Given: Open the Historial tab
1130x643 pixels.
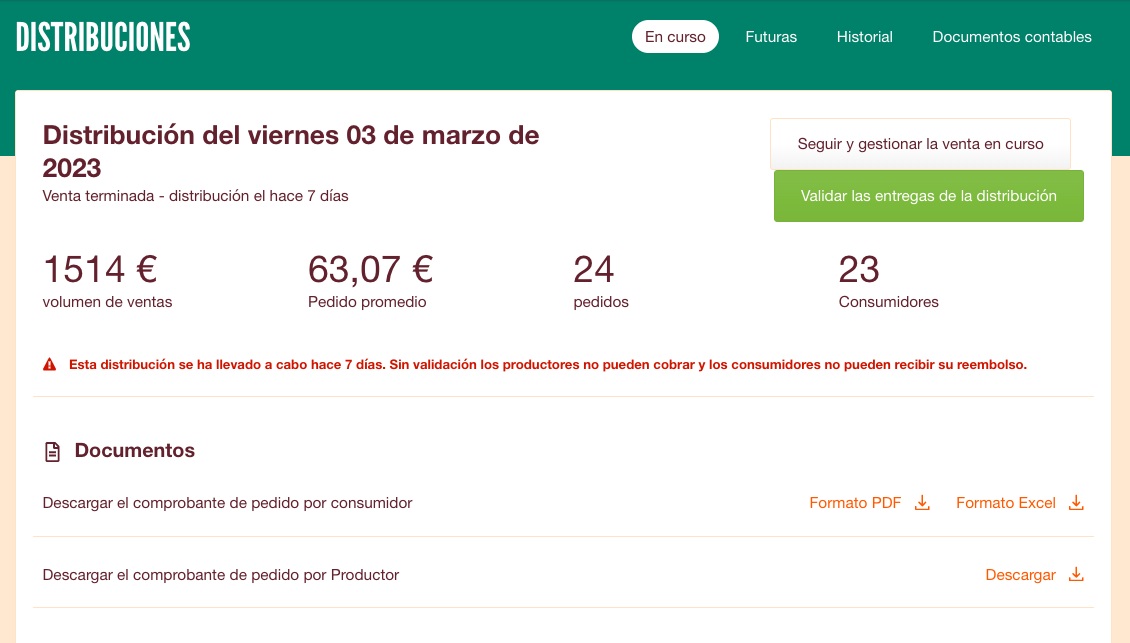Looking at the screenshot, I should coord(865,37).
